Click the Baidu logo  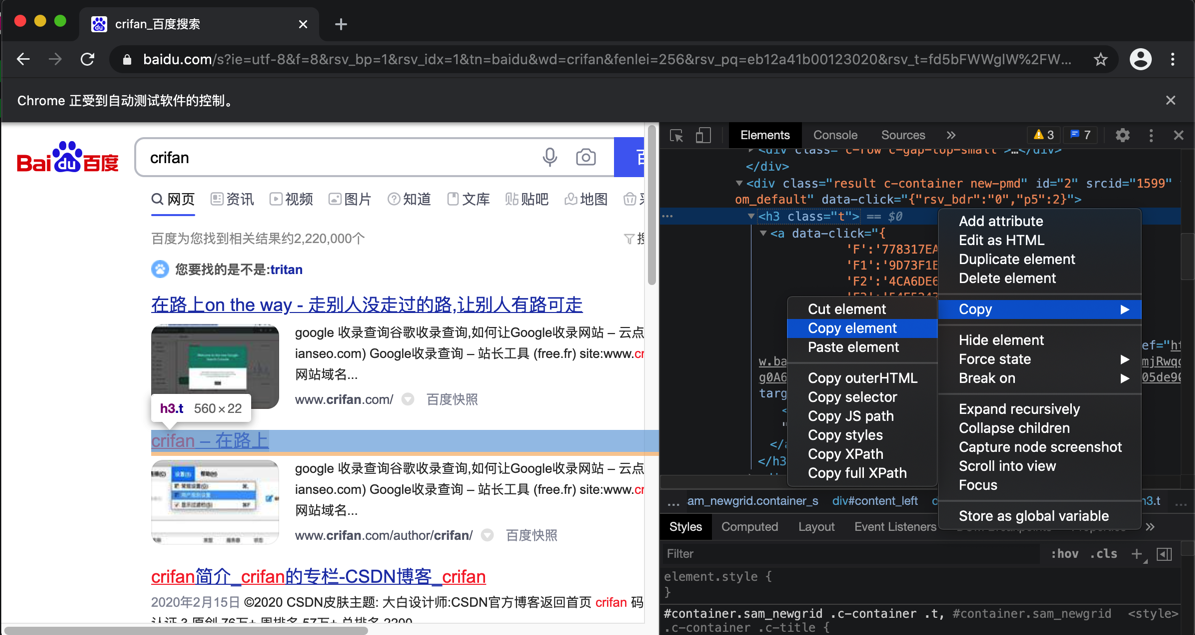[x=68, y=157]
